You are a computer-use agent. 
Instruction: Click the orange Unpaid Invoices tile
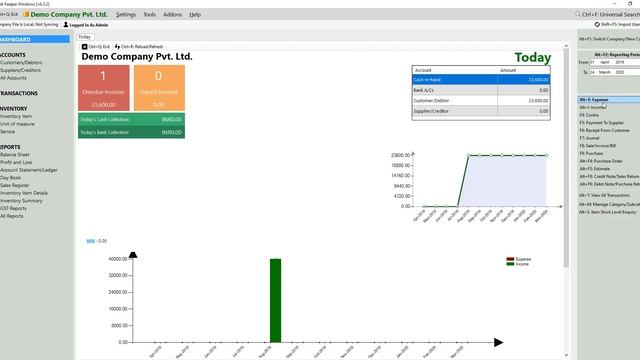159,88
